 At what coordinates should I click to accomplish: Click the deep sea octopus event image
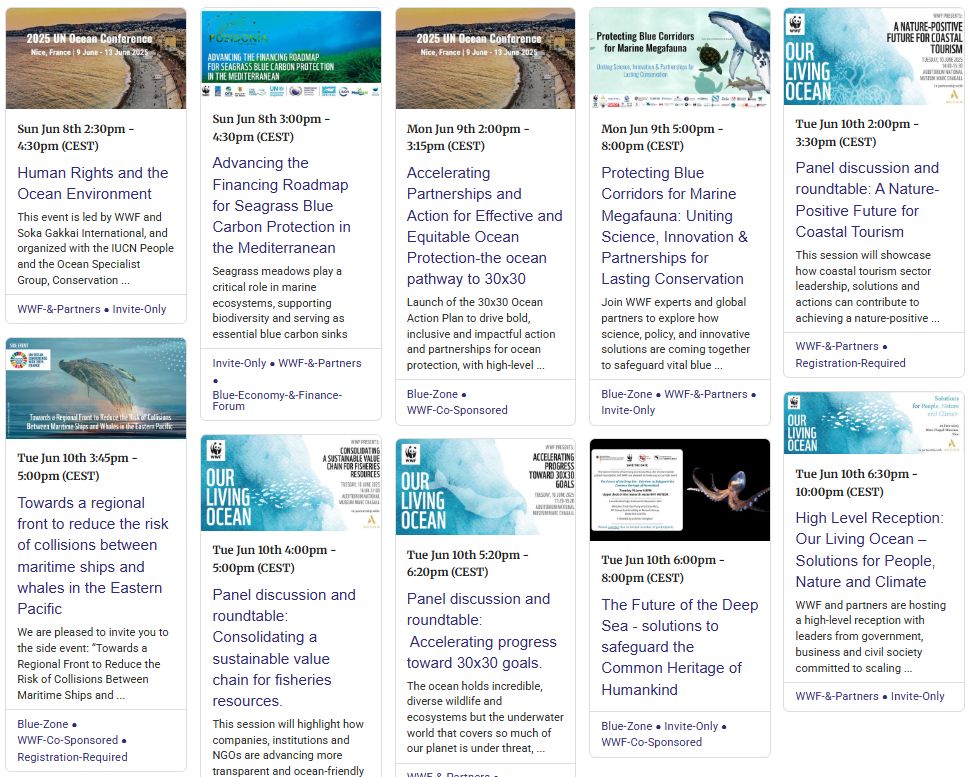pyautogui.click(x=679, y=490)
